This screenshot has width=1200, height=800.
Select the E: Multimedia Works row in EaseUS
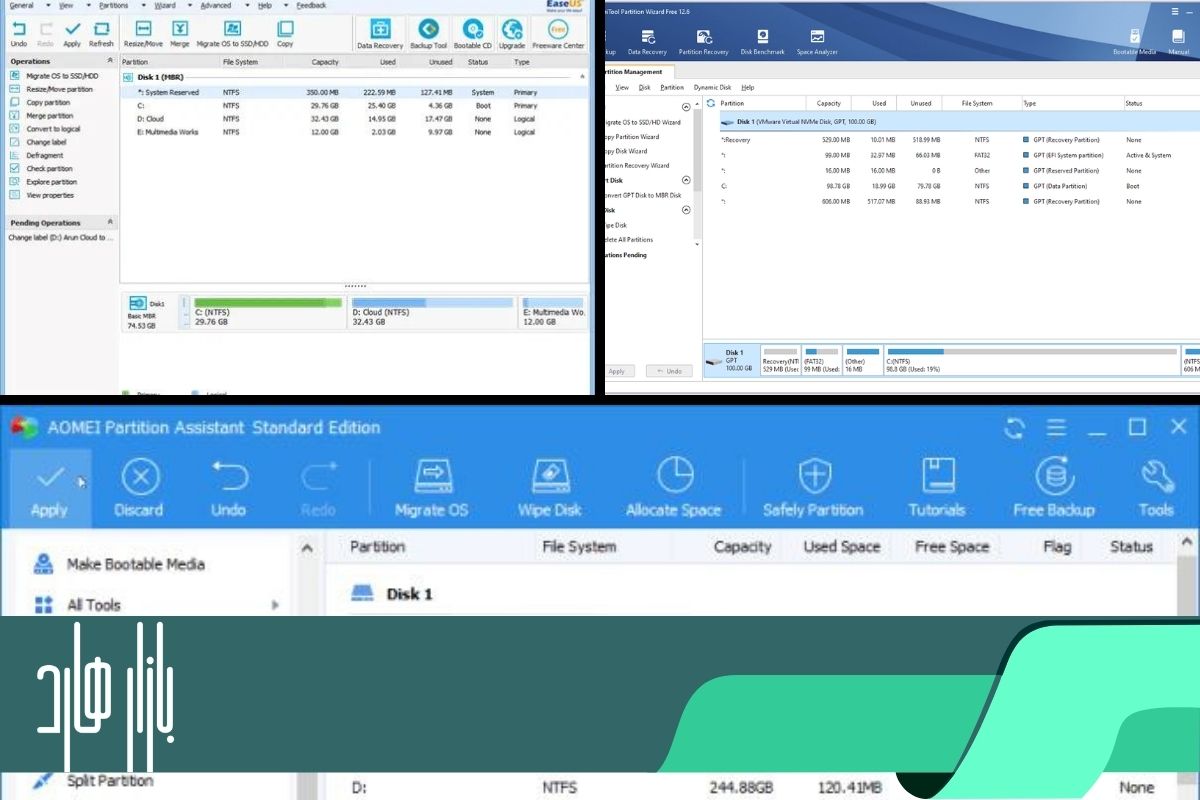pos(355,132)
